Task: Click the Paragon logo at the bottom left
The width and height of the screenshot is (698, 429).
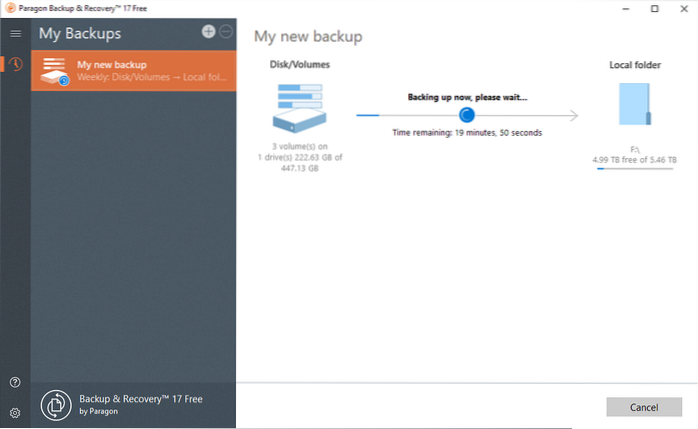Action: click(x=54, y=405)
